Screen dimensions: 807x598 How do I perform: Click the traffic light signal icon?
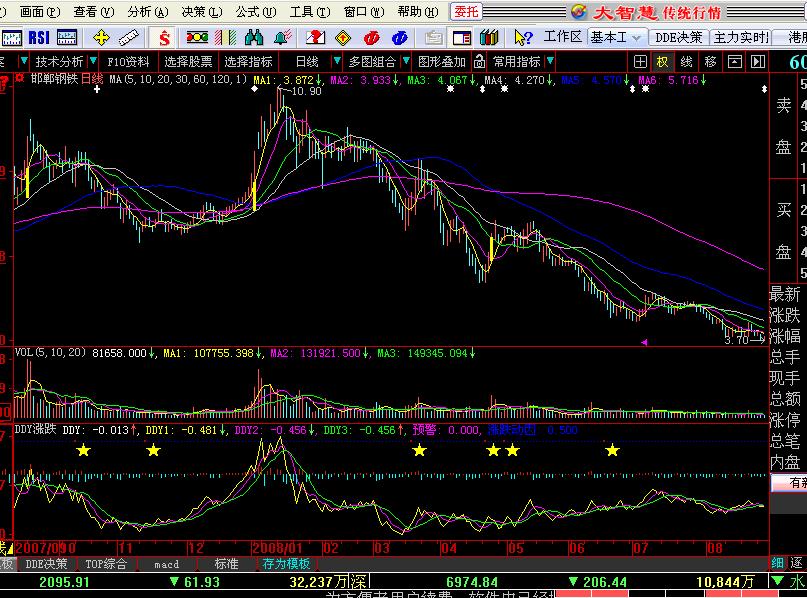pos(197,37)
